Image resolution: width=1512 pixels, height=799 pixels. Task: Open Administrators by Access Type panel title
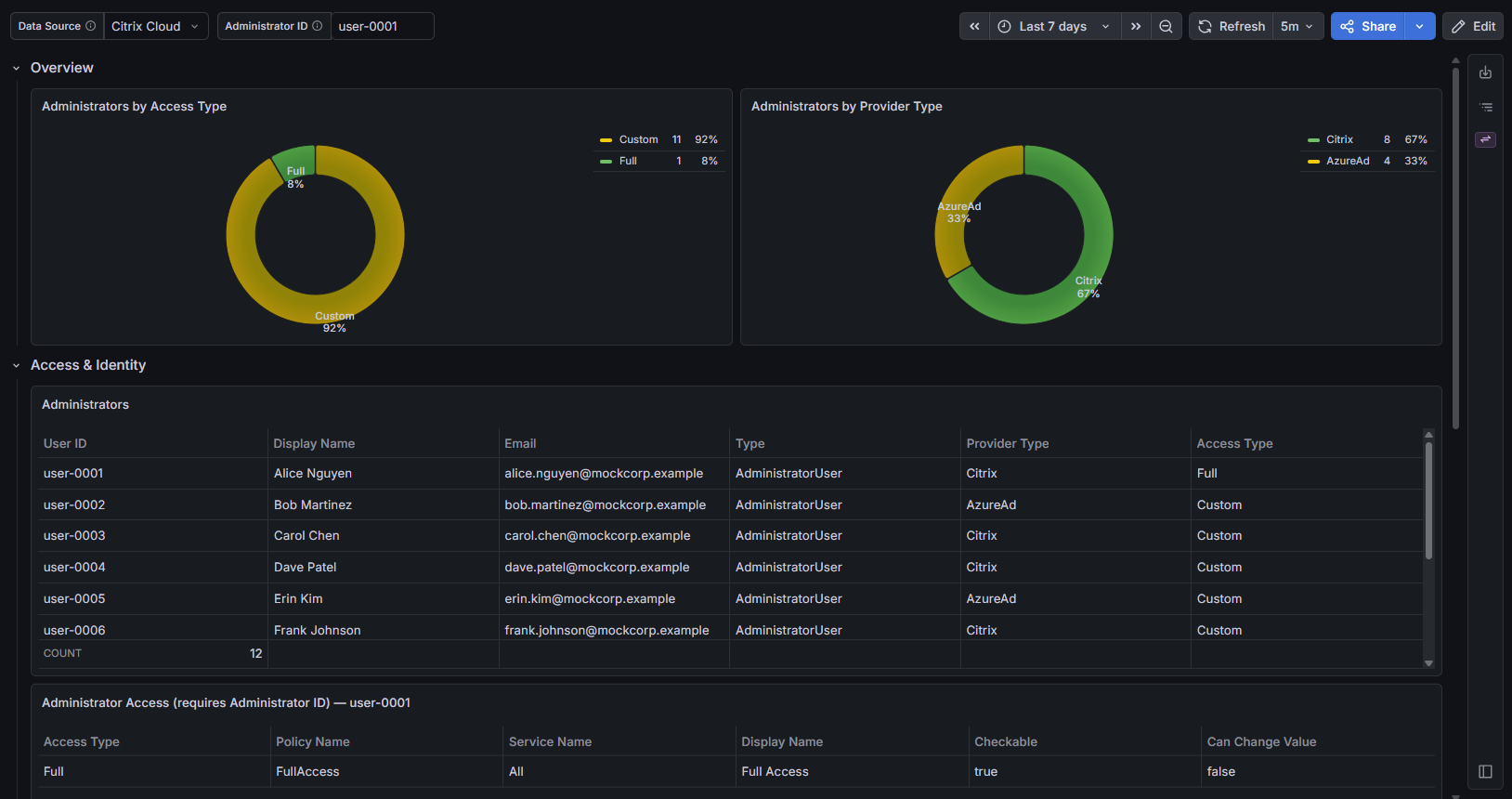[x=134, y=106]
